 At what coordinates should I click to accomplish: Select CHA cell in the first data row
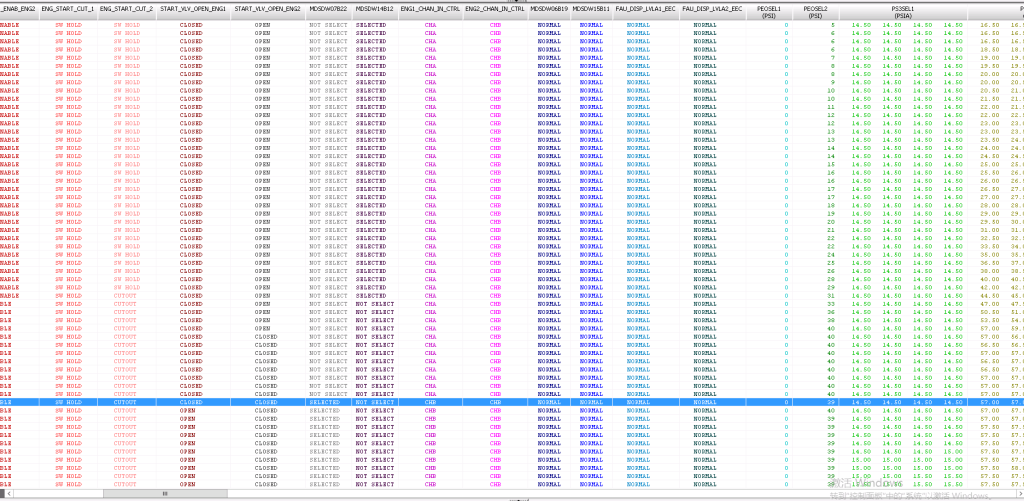pos(430,23)
